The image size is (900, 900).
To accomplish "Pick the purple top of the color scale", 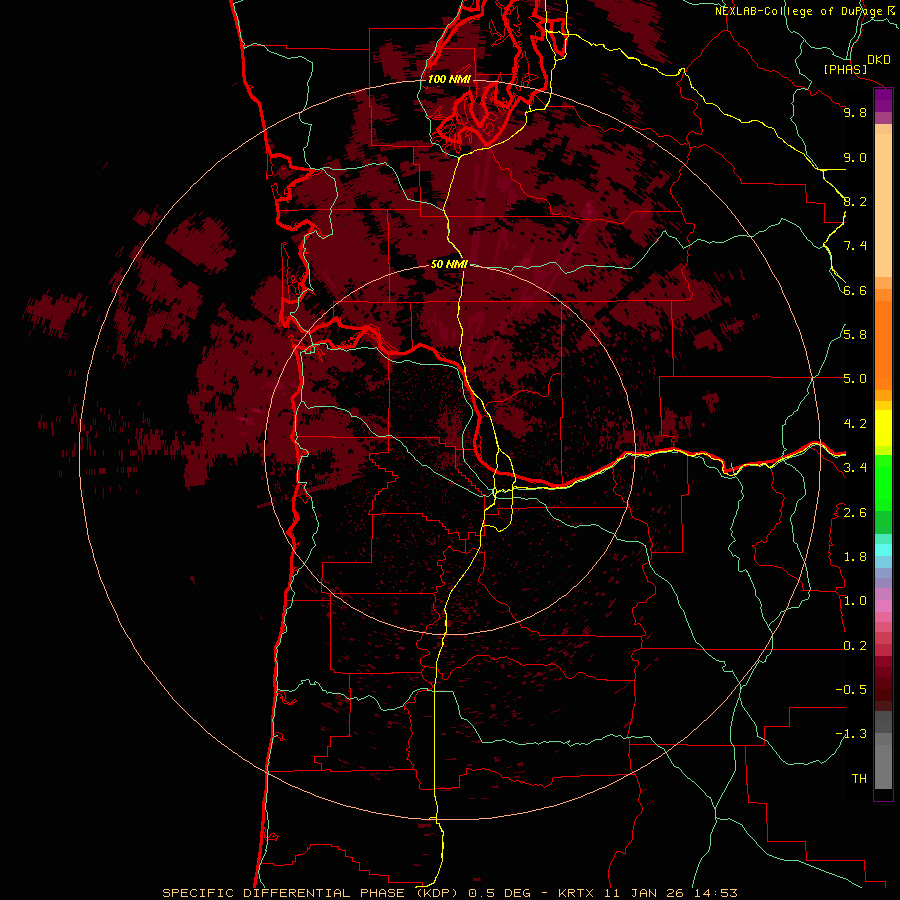I will [x=883, y=100].
